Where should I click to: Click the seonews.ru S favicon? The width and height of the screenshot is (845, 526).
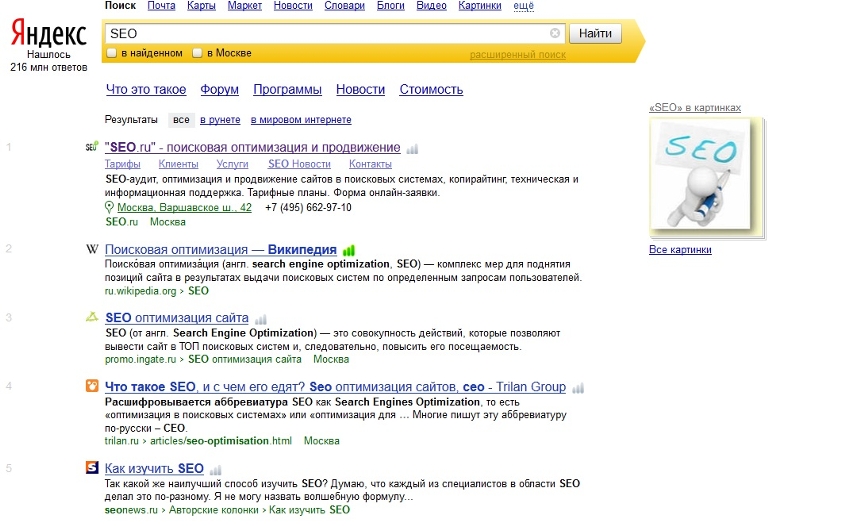click(92, 467)
